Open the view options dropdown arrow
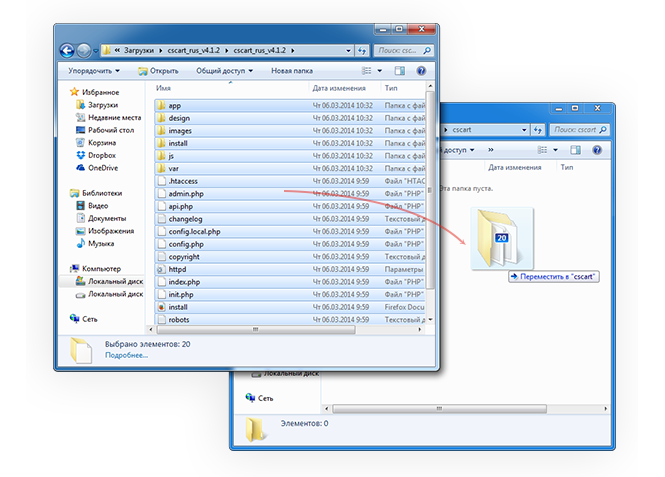 (383, 71)
